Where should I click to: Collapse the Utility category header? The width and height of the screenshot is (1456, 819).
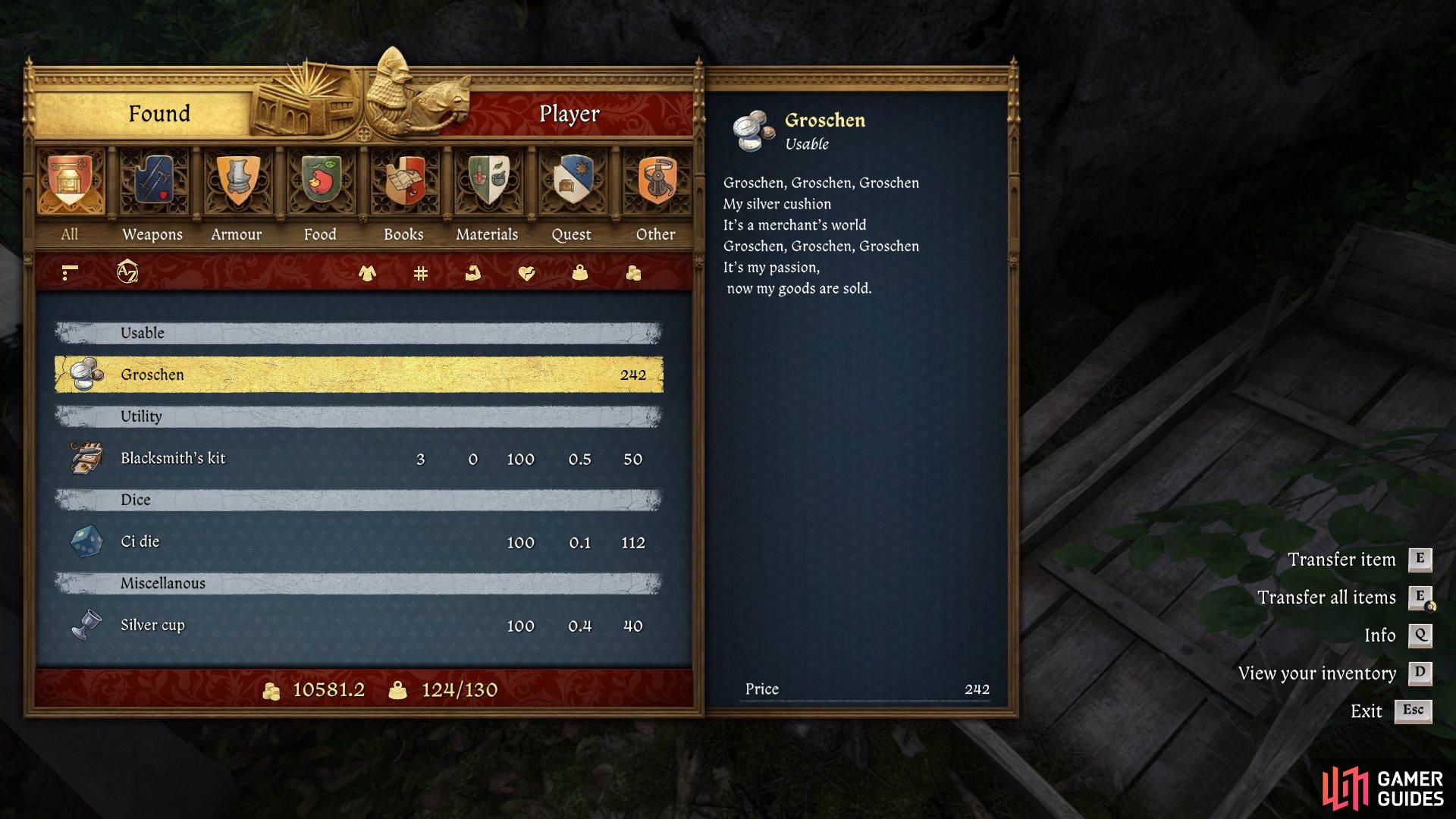(x=358, y=416)
